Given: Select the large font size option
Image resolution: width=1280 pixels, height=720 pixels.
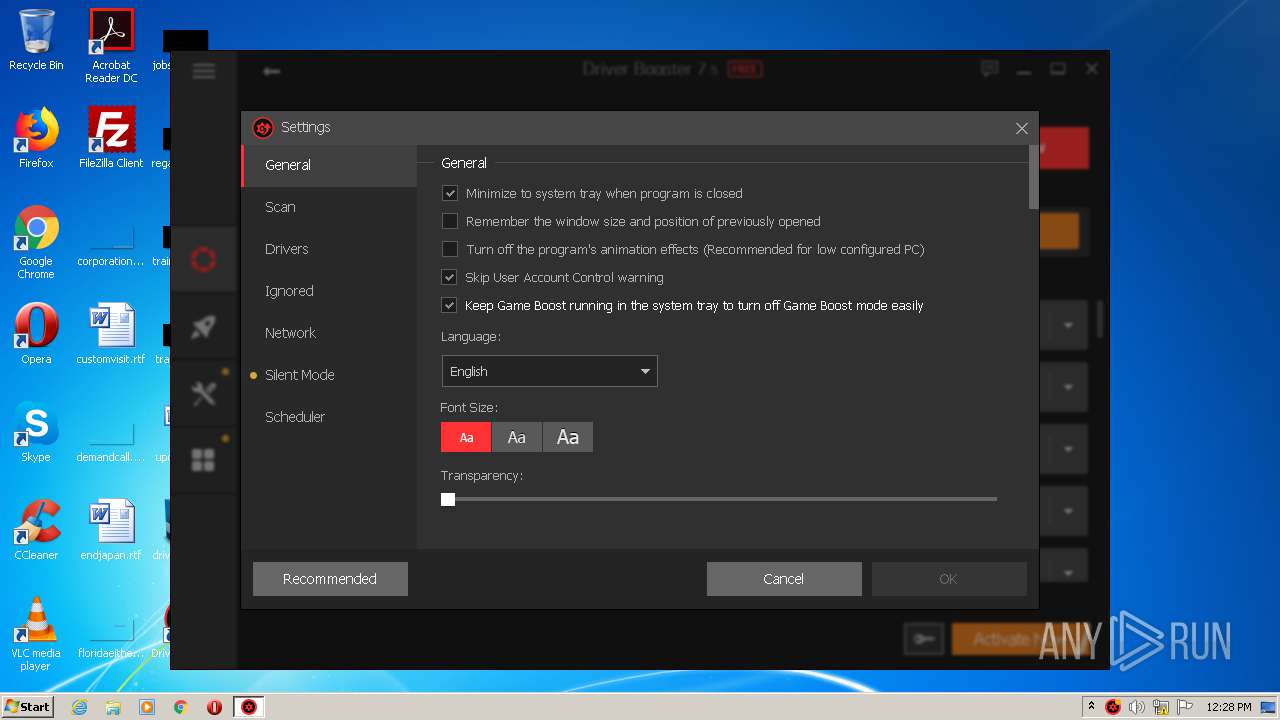Looking at the screenshot, I should [x=568, y=437].
